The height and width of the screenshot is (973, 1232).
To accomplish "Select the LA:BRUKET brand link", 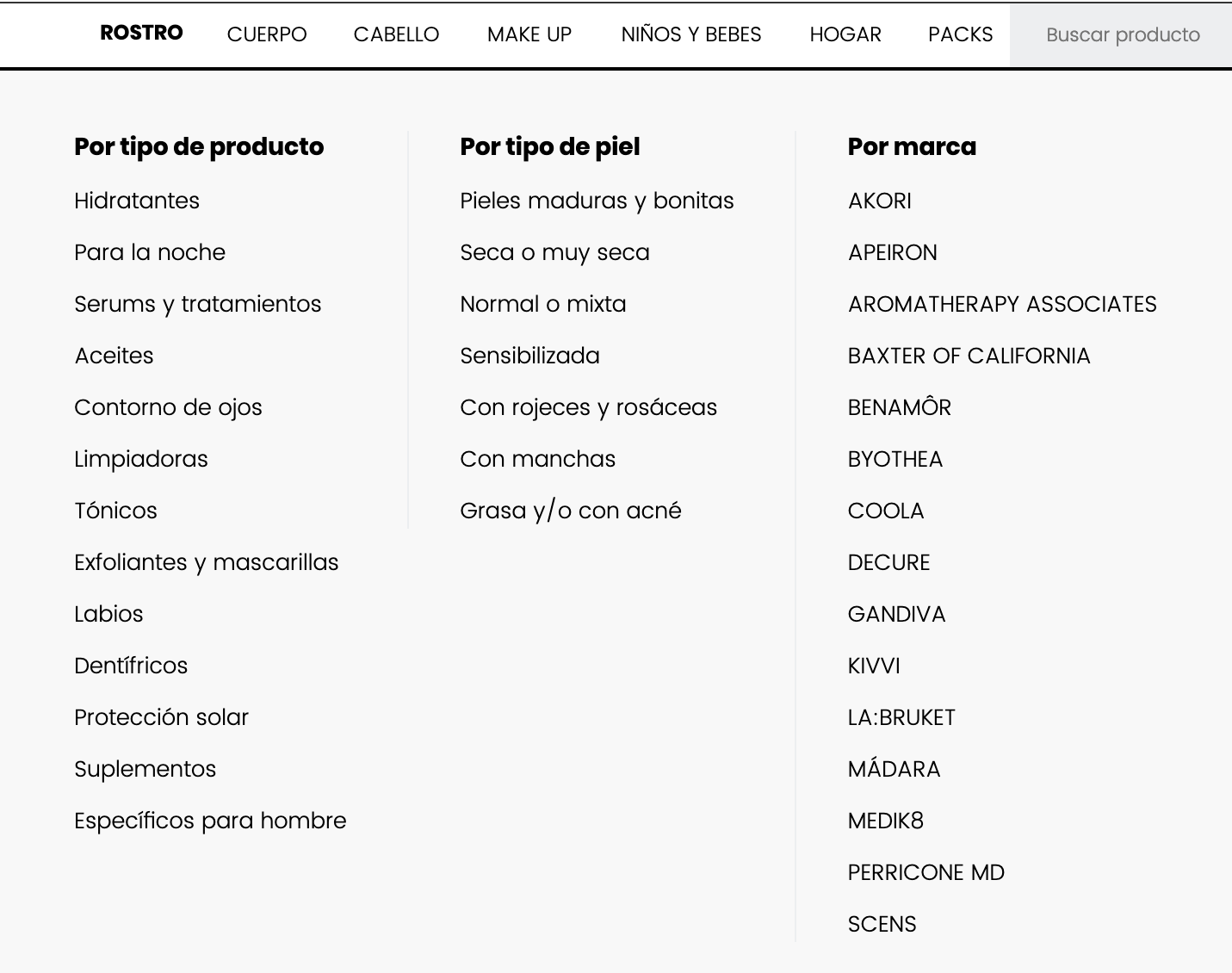I will [901, 717].
